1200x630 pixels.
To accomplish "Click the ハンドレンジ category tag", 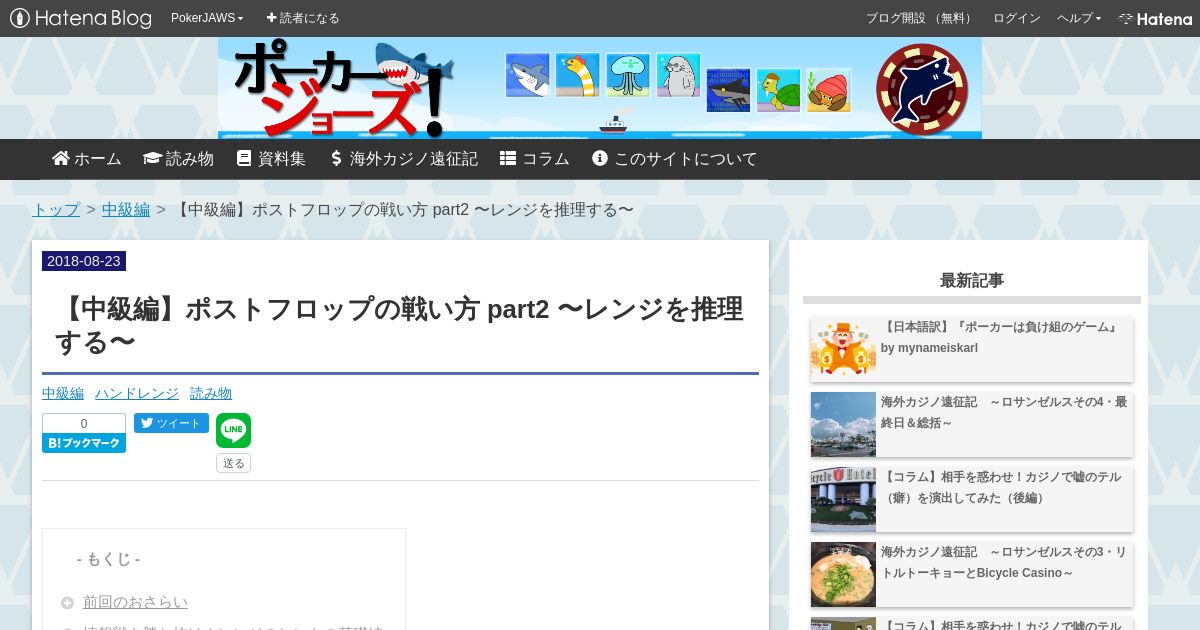I will point(137,394).
